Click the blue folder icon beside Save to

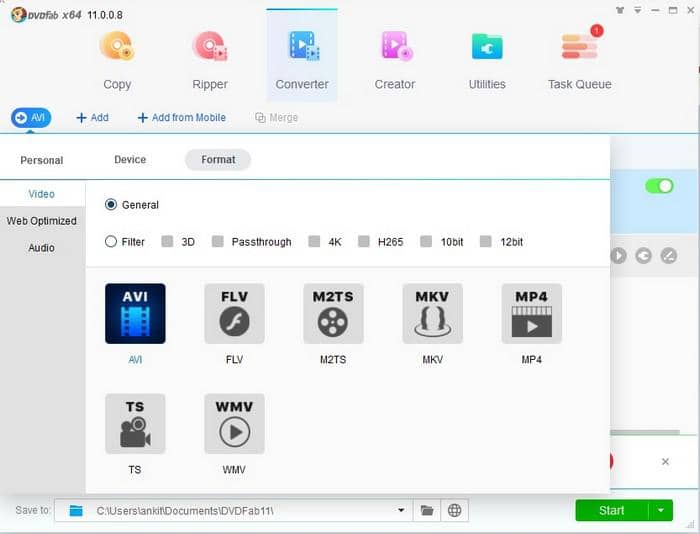tap(76, 510)
